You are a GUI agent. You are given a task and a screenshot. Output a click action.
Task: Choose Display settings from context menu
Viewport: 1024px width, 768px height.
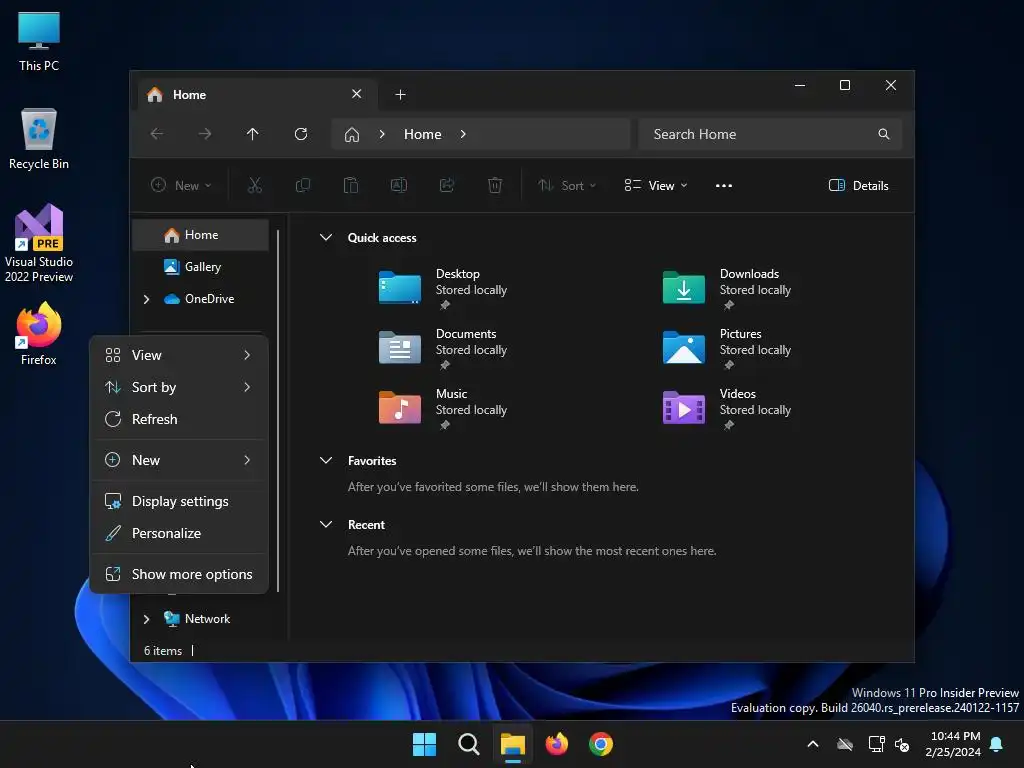[x=179, y=502]
